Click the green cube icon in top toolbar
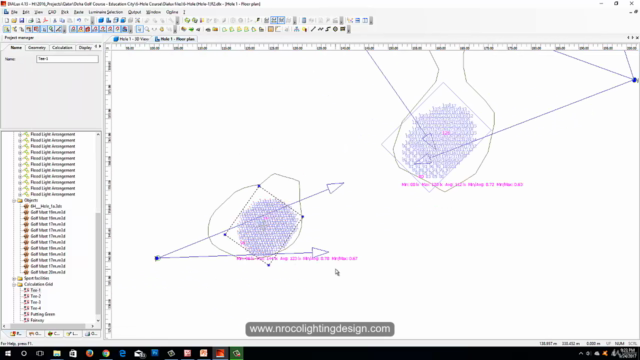The height and width of the screenshot is (360, 640). [187, 20]
